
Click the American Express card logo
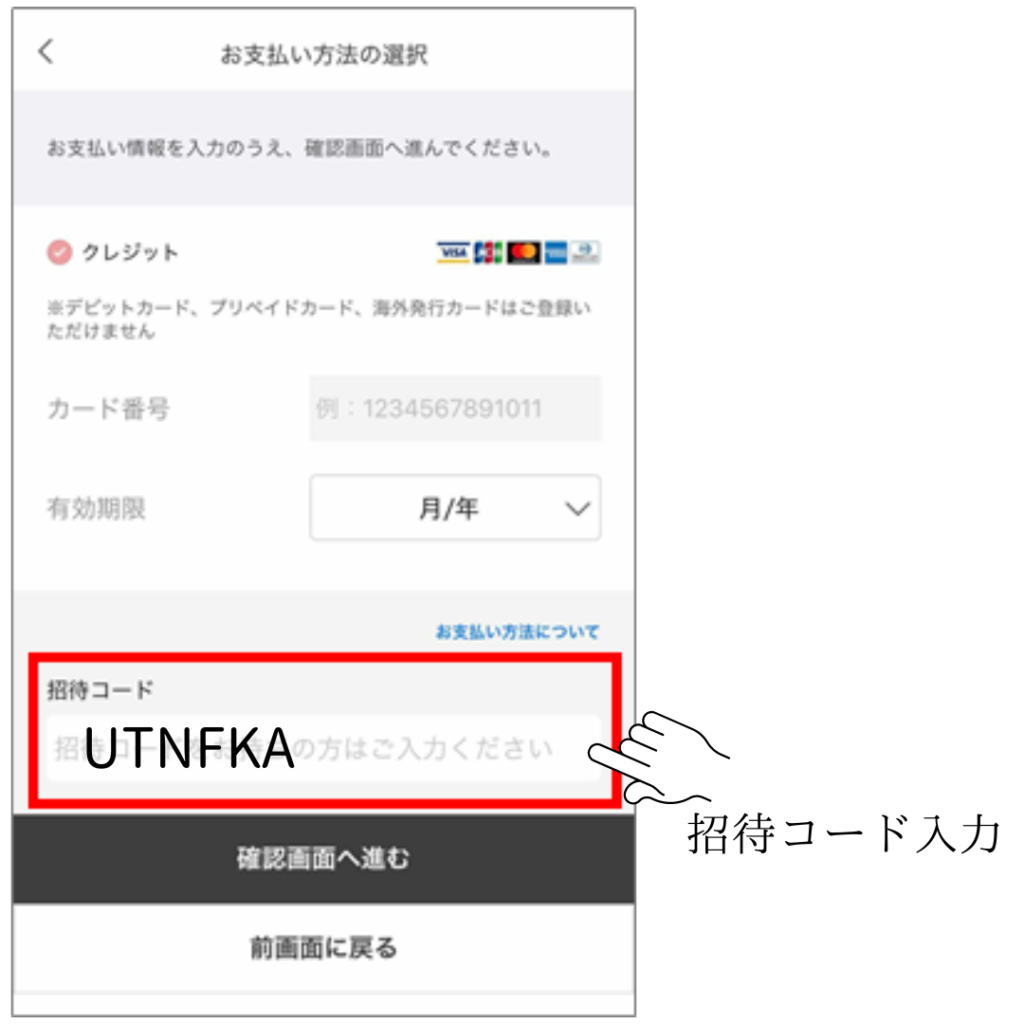[x=556, y=252]
